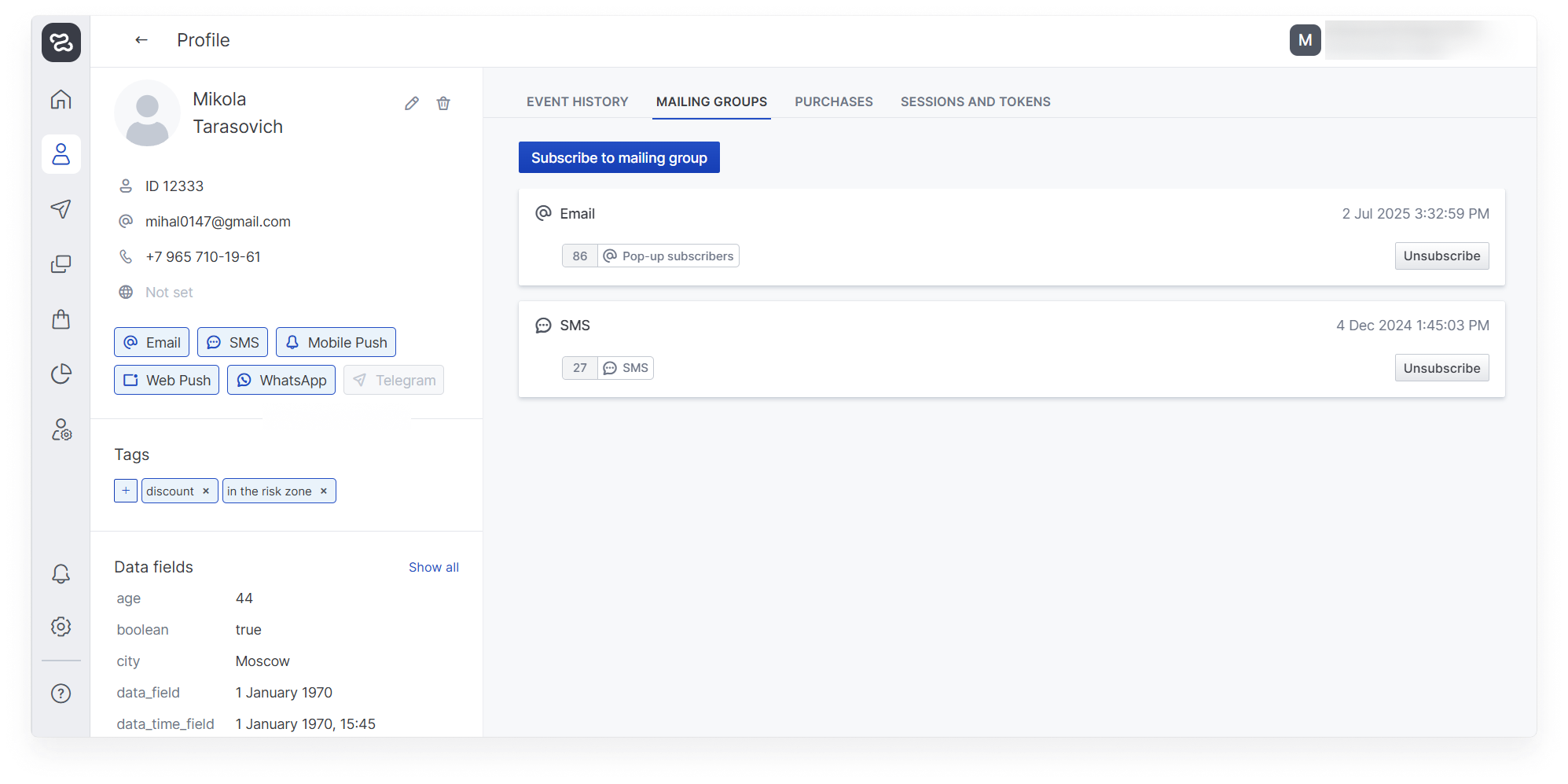Open the gear settings icon
This screenshot has height=784, width=1568.
(61, 627)
